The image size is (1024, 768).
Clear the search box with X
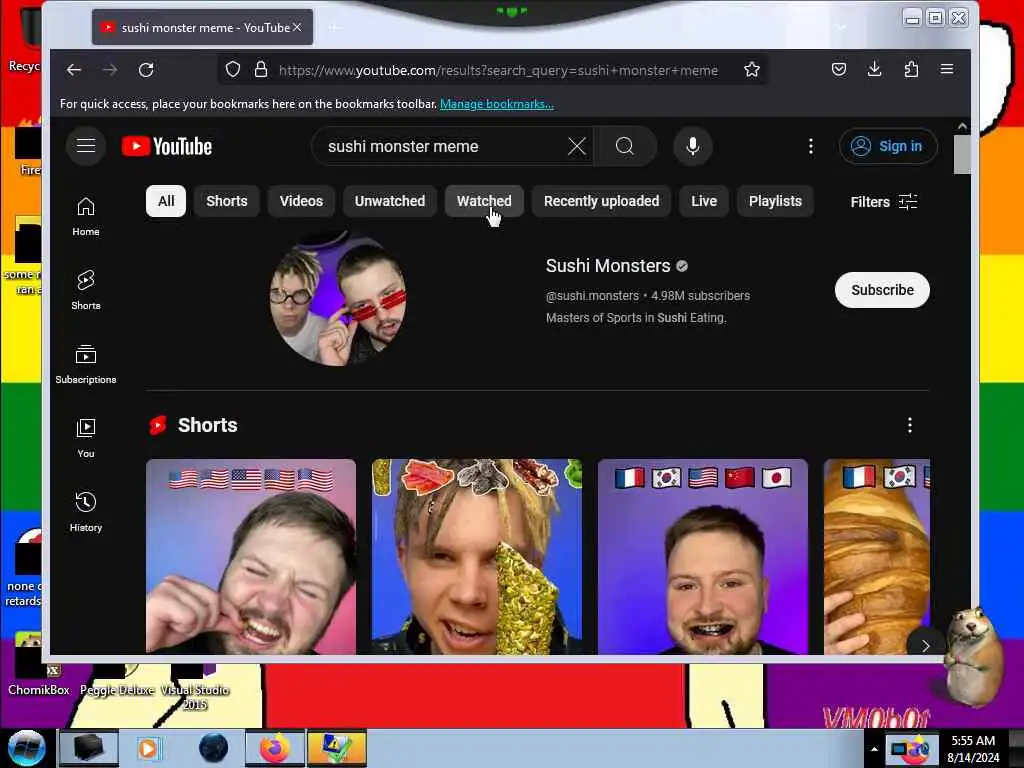(x=577, y=146)
